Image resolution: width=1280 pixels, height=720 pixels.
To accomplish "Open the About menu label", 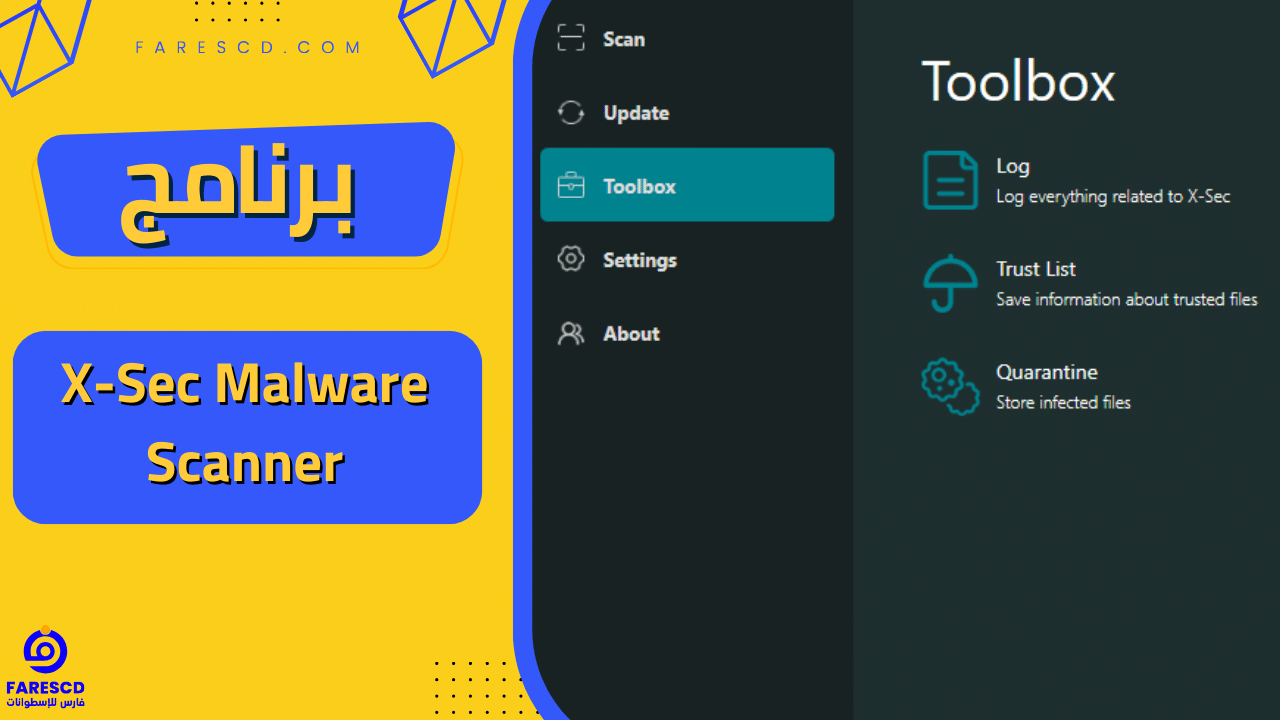I will [x=631, y=334].
